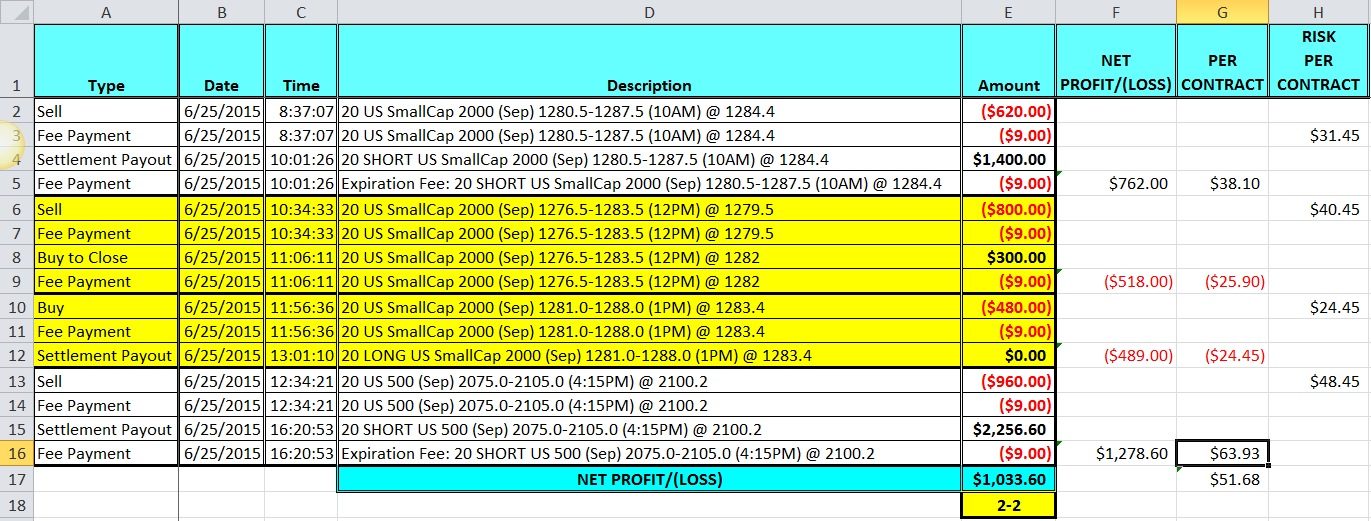Select the 10:01:26 time cell in row 4
This screenshot has width=1371, height=521.
click(x=301, y=159)
